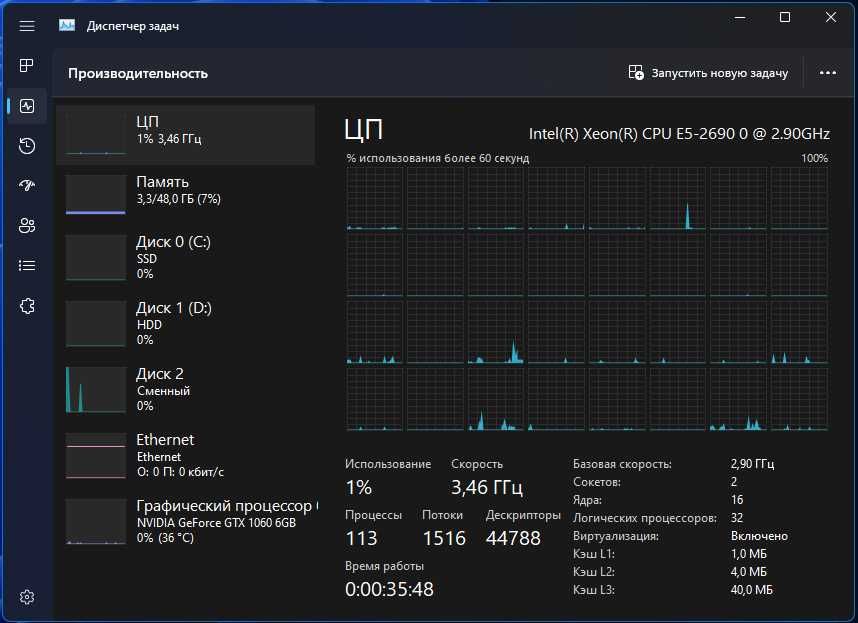Open the Details list icon

(x=27, y=266)
